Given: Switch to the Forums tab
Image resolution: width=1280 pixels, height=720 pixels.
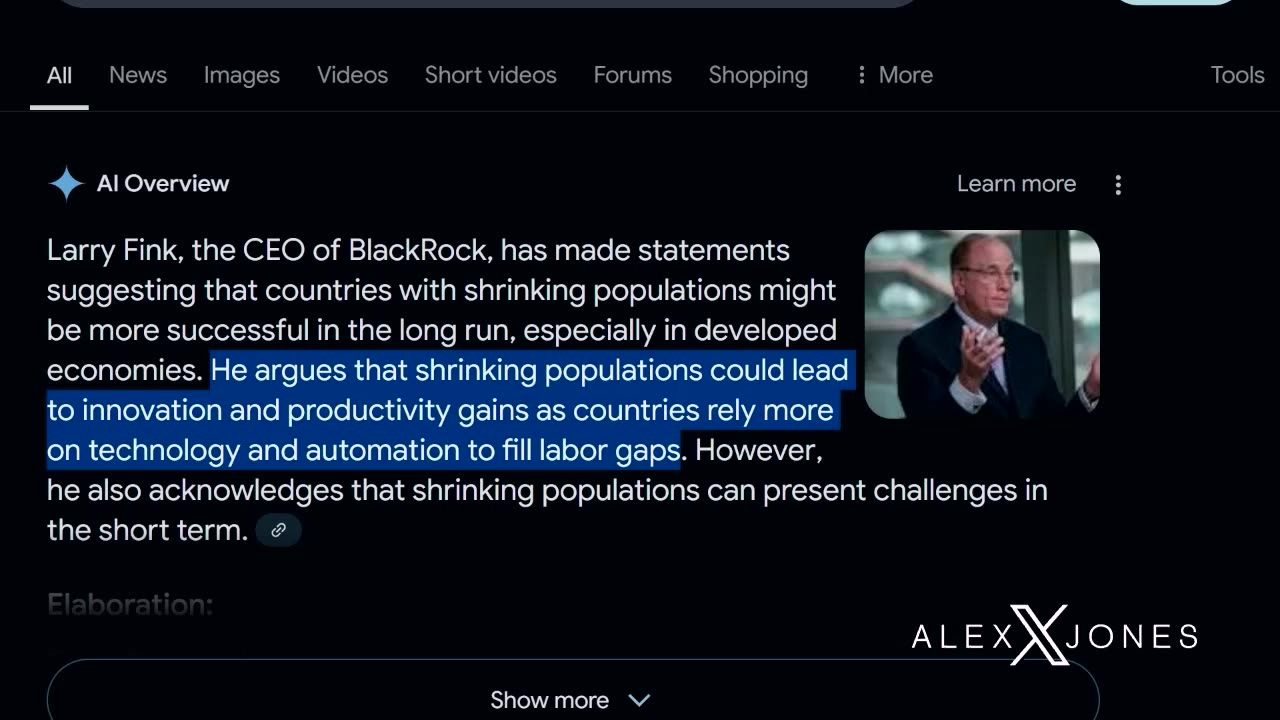Looking at the screenshot, I should coord(632,75).
